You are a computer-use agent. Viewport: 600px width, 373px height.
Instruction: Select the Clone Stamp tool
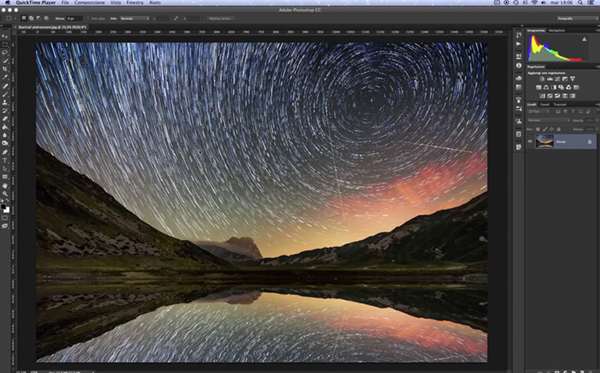pos(5,103)
